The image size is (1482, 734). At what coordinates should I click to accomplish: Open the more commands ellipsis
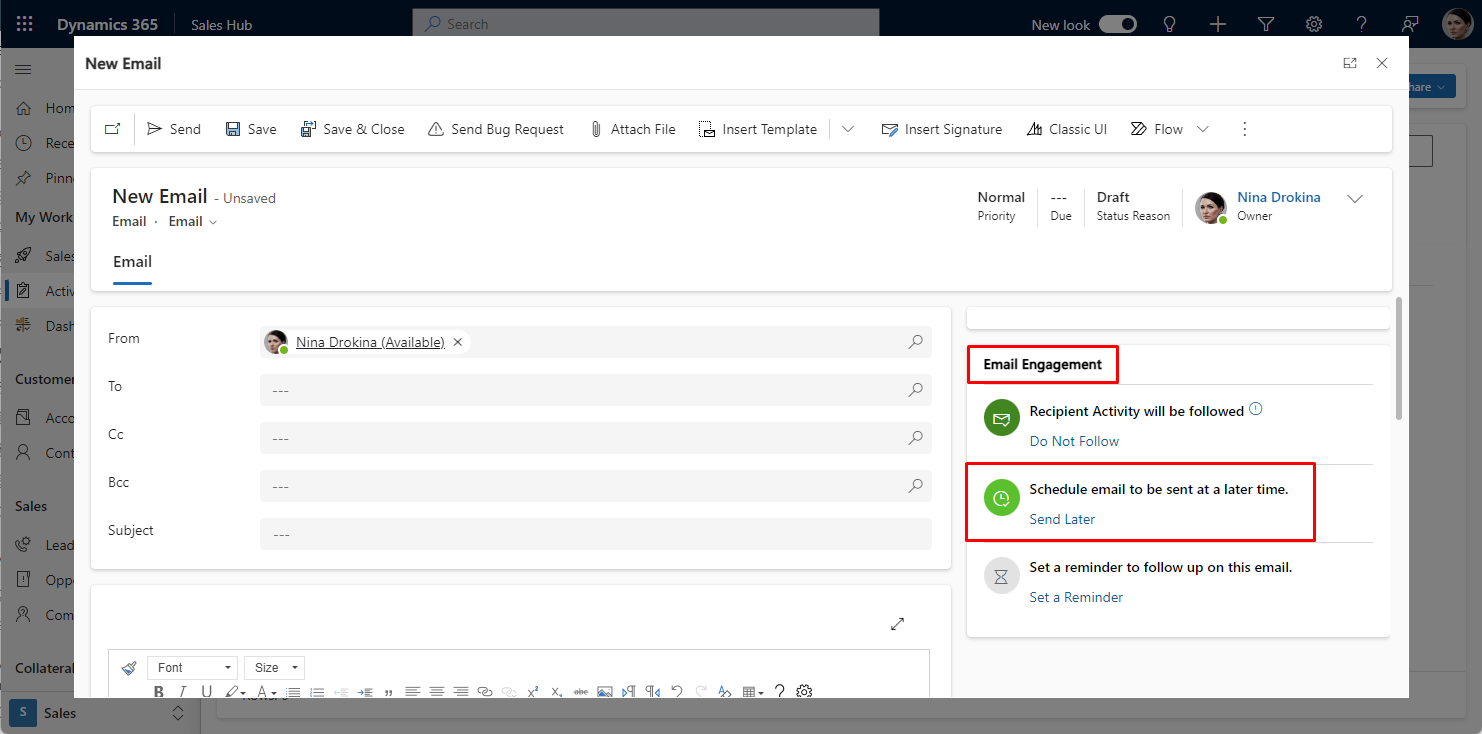pos(1245,129)
